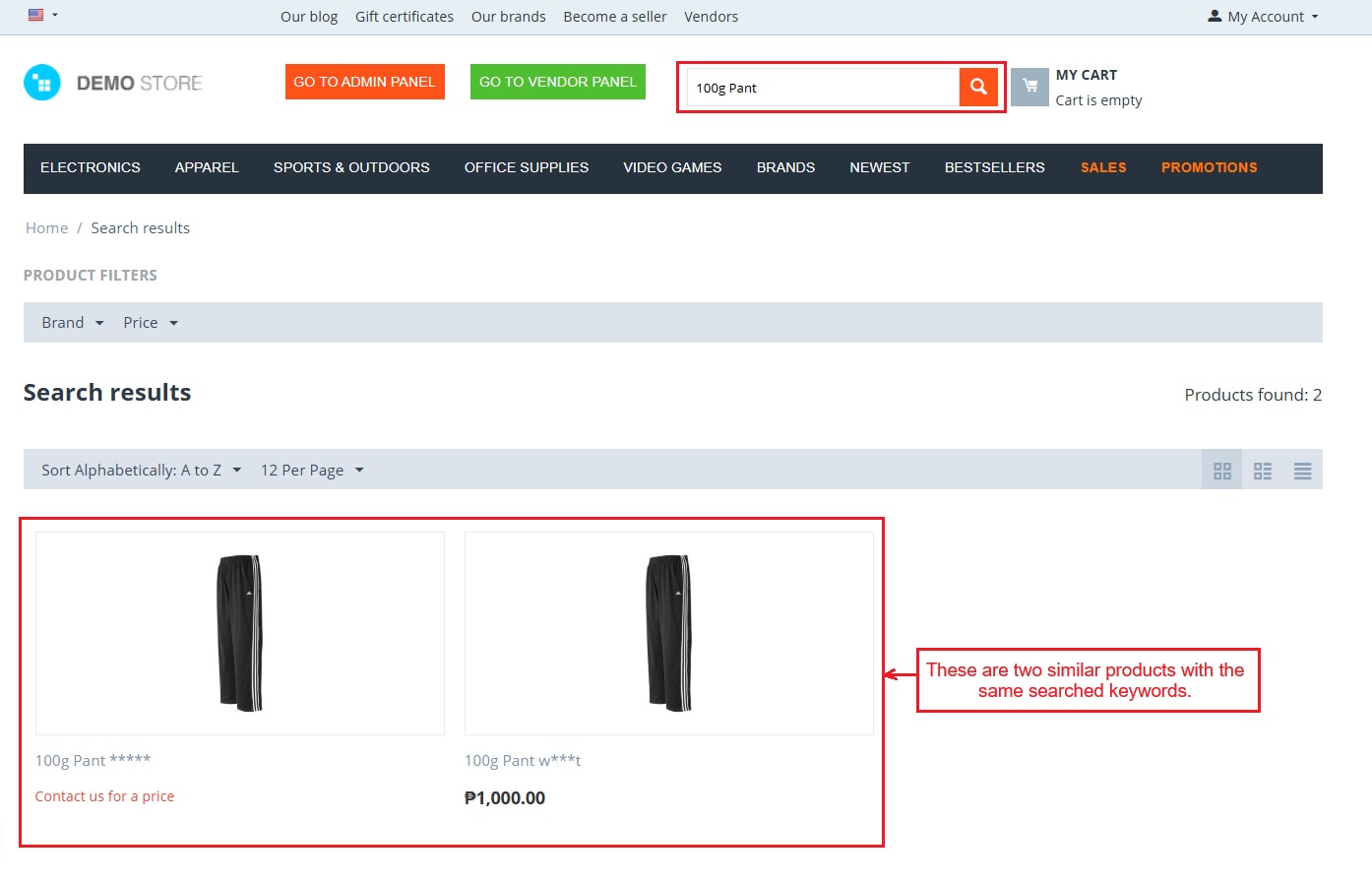This screenshot has height=885, width=1372.
Task: Expand the Brand filter dropdown
Action: tap(72, 323)
